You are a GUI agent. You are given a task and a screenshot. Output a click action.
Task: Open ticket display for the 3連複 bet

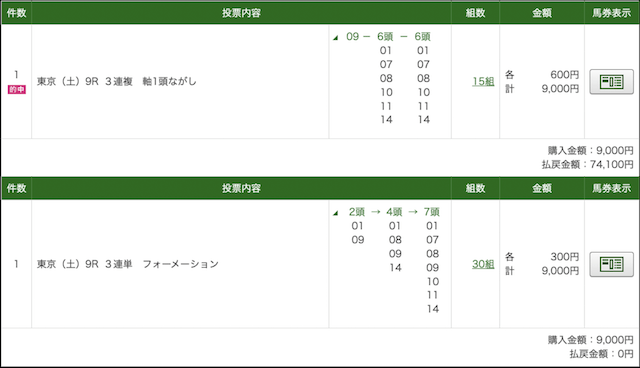(611, 82)
